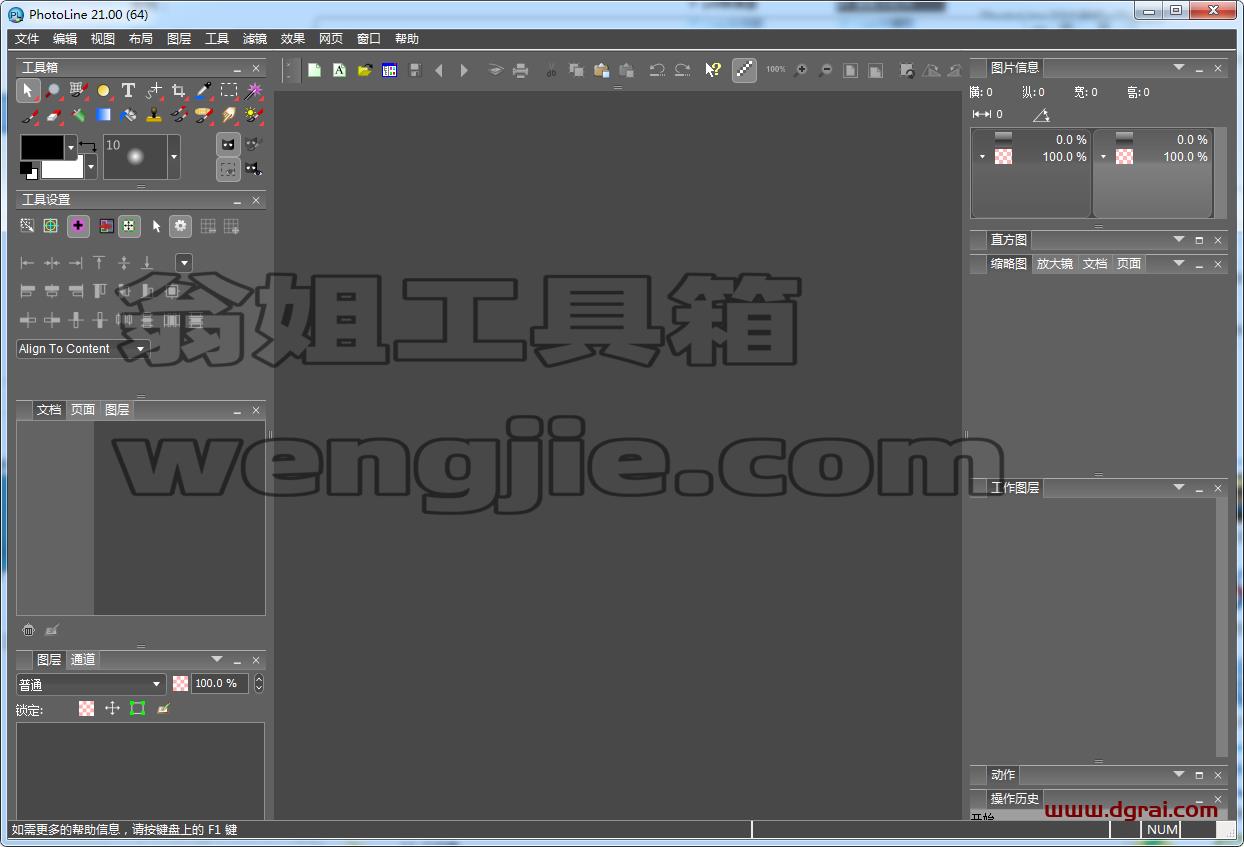Click the align top edges button
The height and width of the screenshot is (847, 1244).
point(99,263)
